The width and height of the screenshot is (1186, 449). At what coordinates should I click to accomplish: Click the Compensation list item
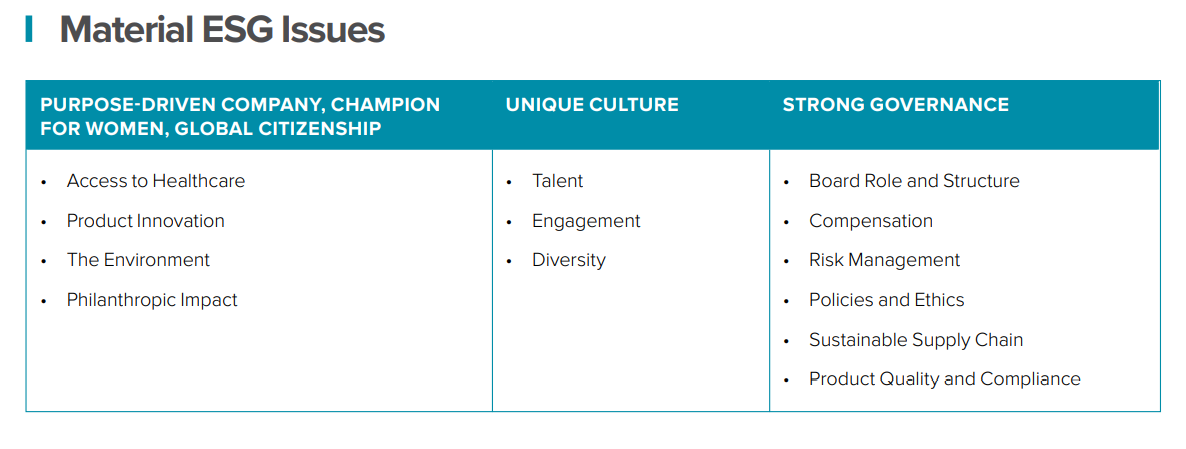click(x=871, y=221)
